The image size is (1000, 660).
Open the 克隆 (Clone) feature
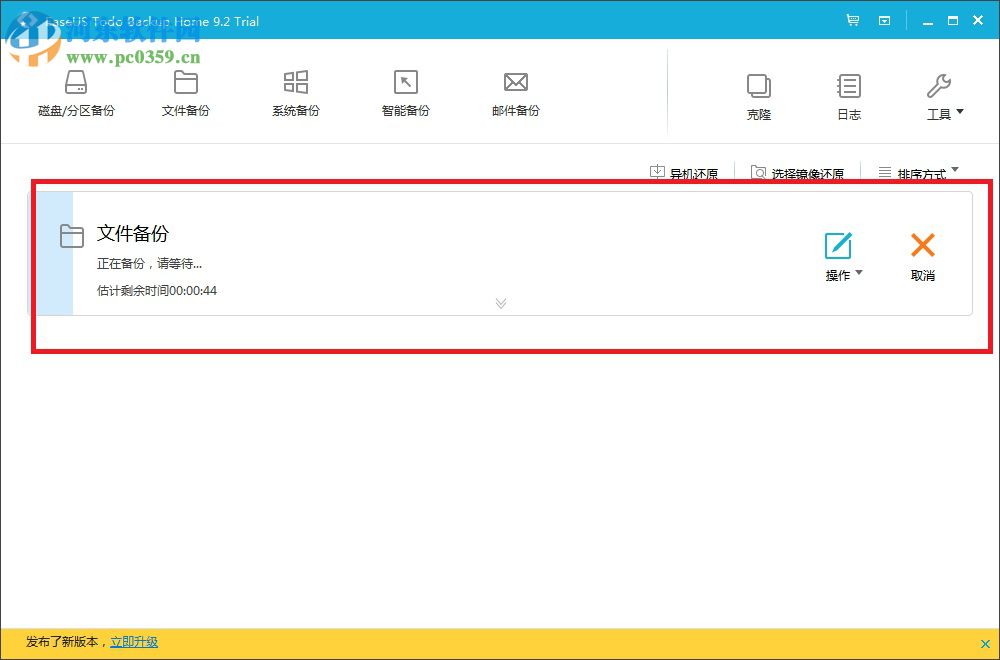point(758,95)
